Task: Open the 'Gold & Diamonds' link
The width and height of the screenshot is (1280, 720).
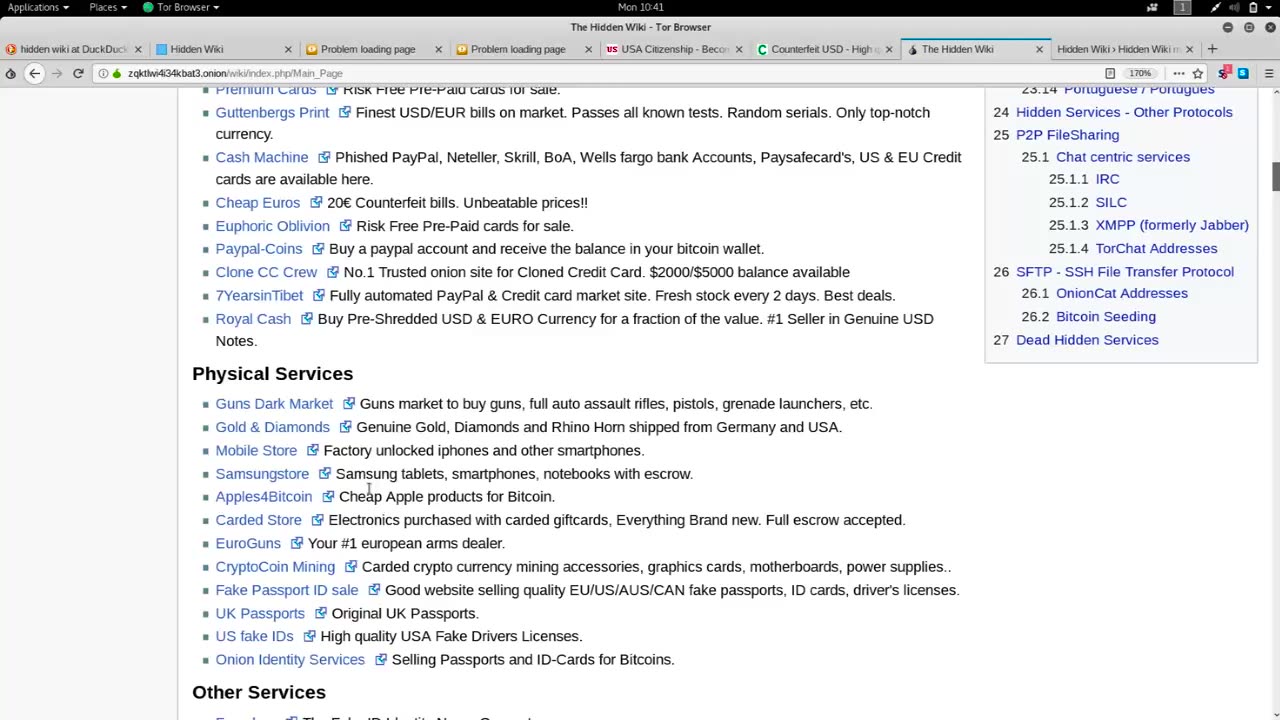Action: coord(272,427)
